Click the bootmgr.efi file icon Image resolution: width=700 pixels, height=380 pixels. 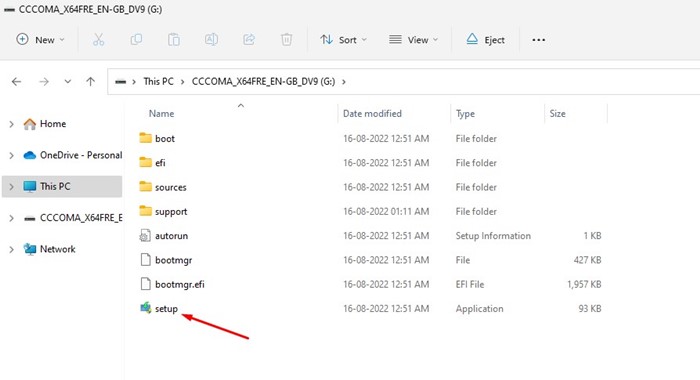(145, 284)
